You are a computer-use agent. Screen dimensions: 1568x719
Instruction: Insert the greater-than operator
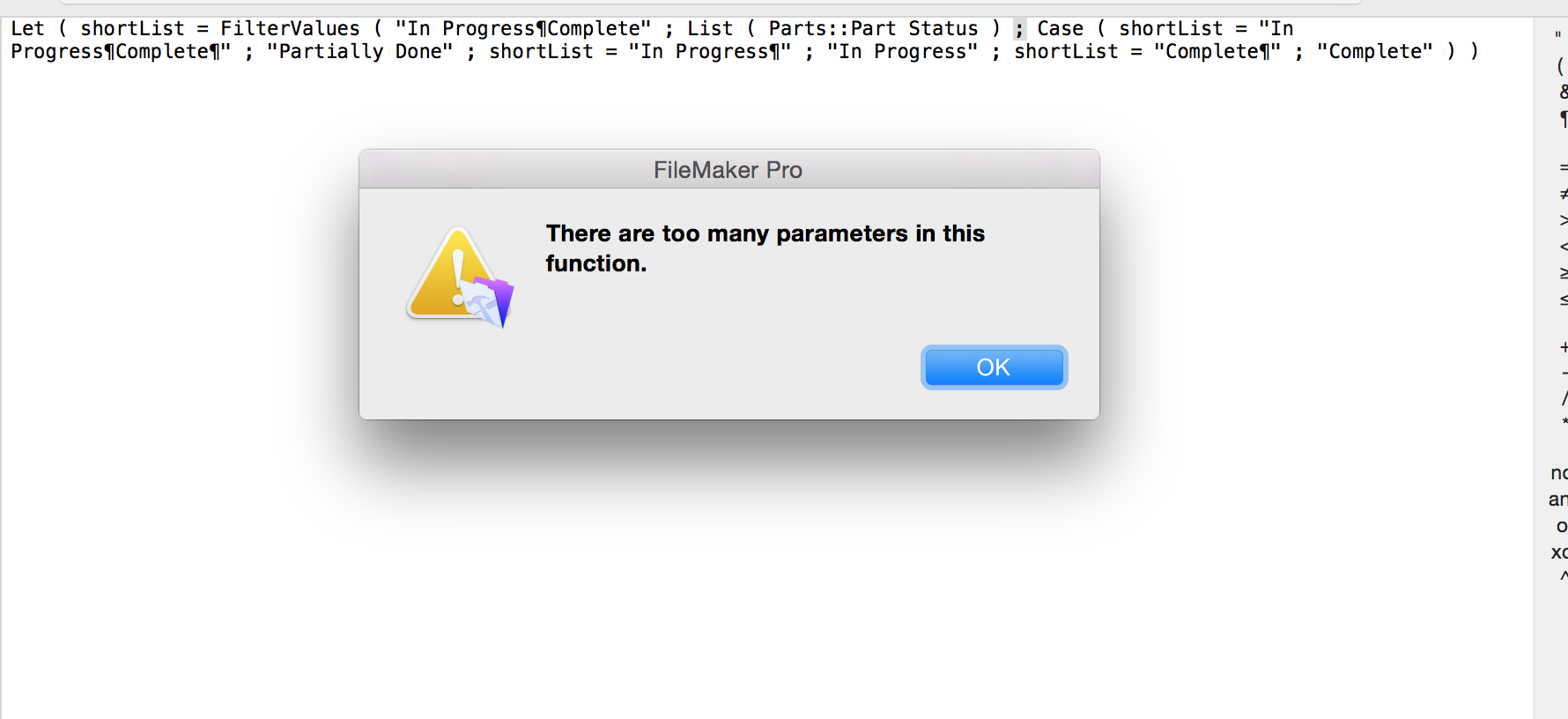pyautogui.click(x=1563, y=220)
